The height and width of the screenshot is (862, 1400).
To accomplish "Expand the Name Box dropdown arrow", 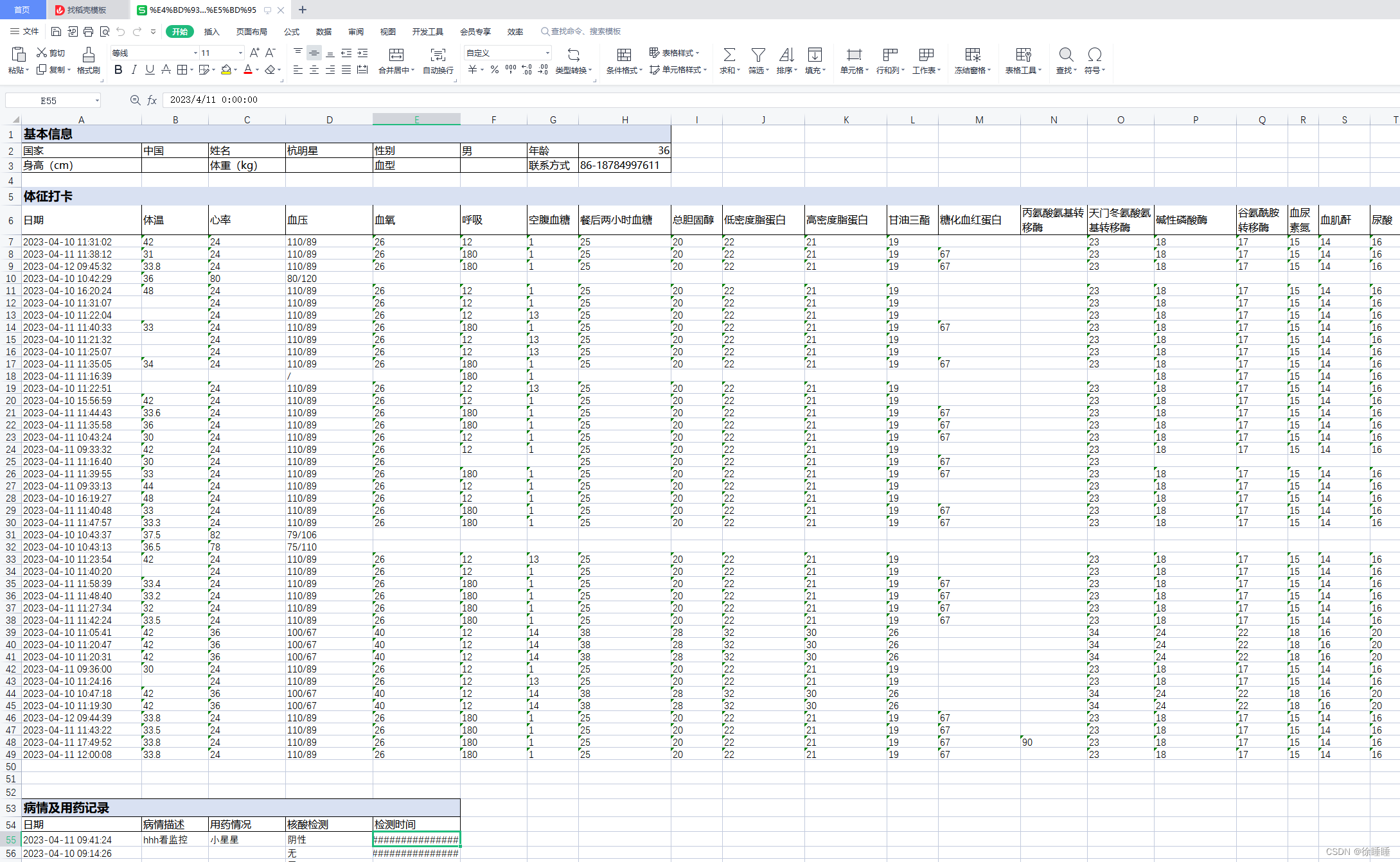I will (97, 100).
